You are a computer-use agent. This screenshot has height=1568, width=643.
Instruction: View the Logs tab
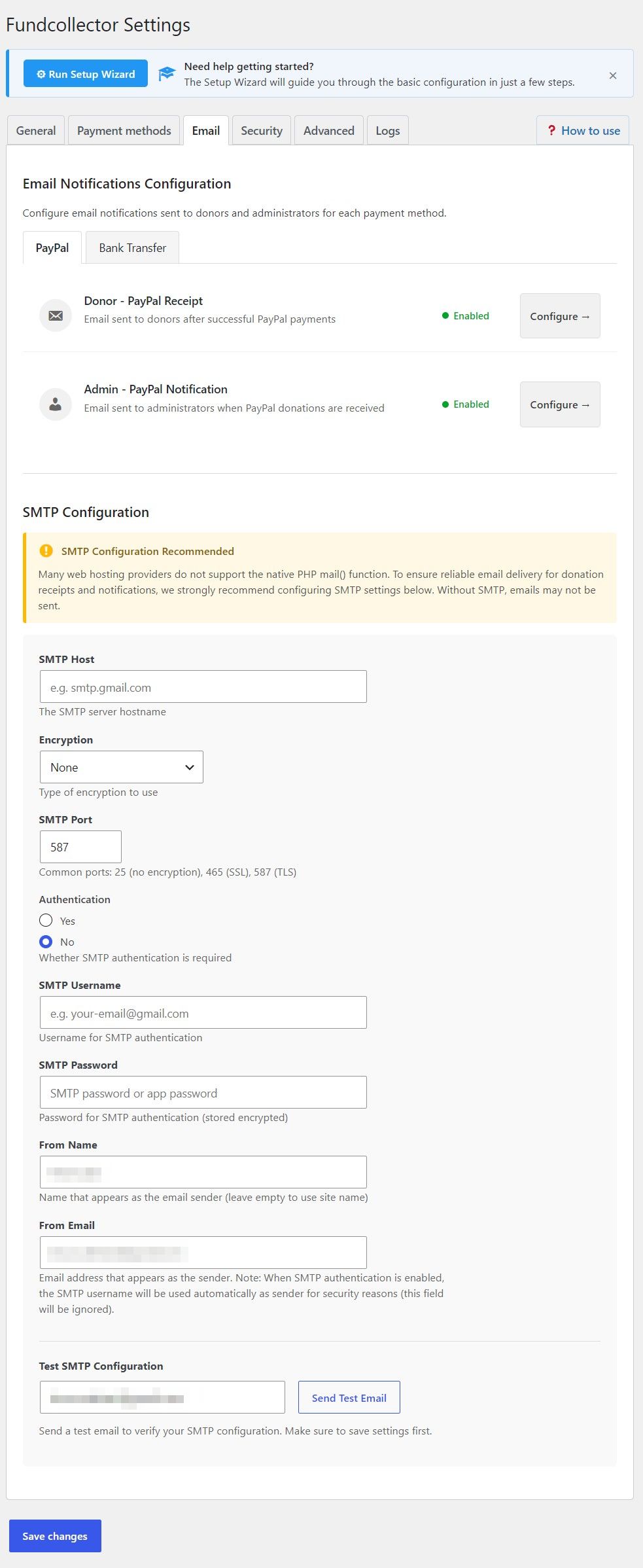[x=388, y=130]
